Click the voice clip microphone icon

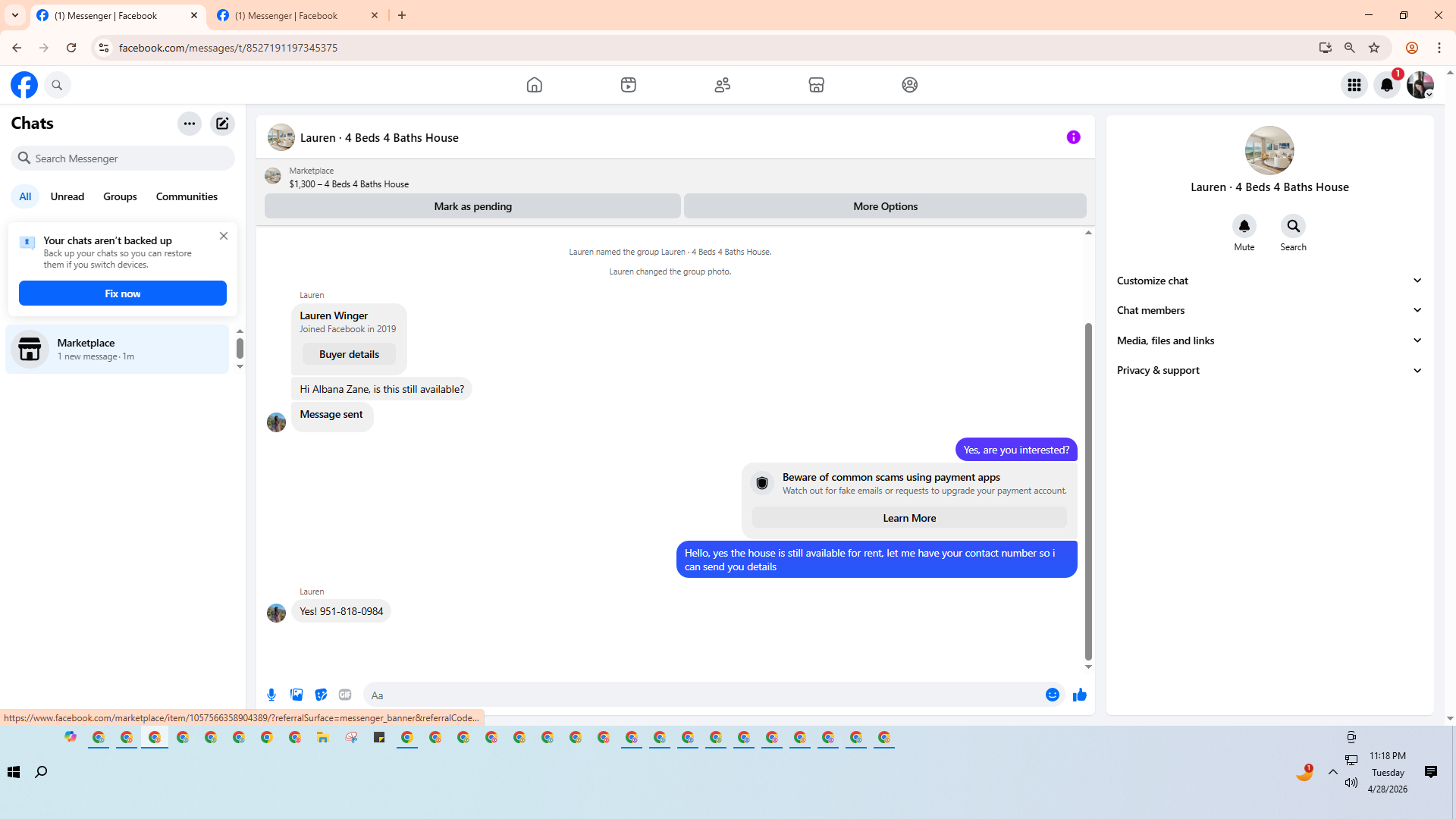tap(271, 695)
